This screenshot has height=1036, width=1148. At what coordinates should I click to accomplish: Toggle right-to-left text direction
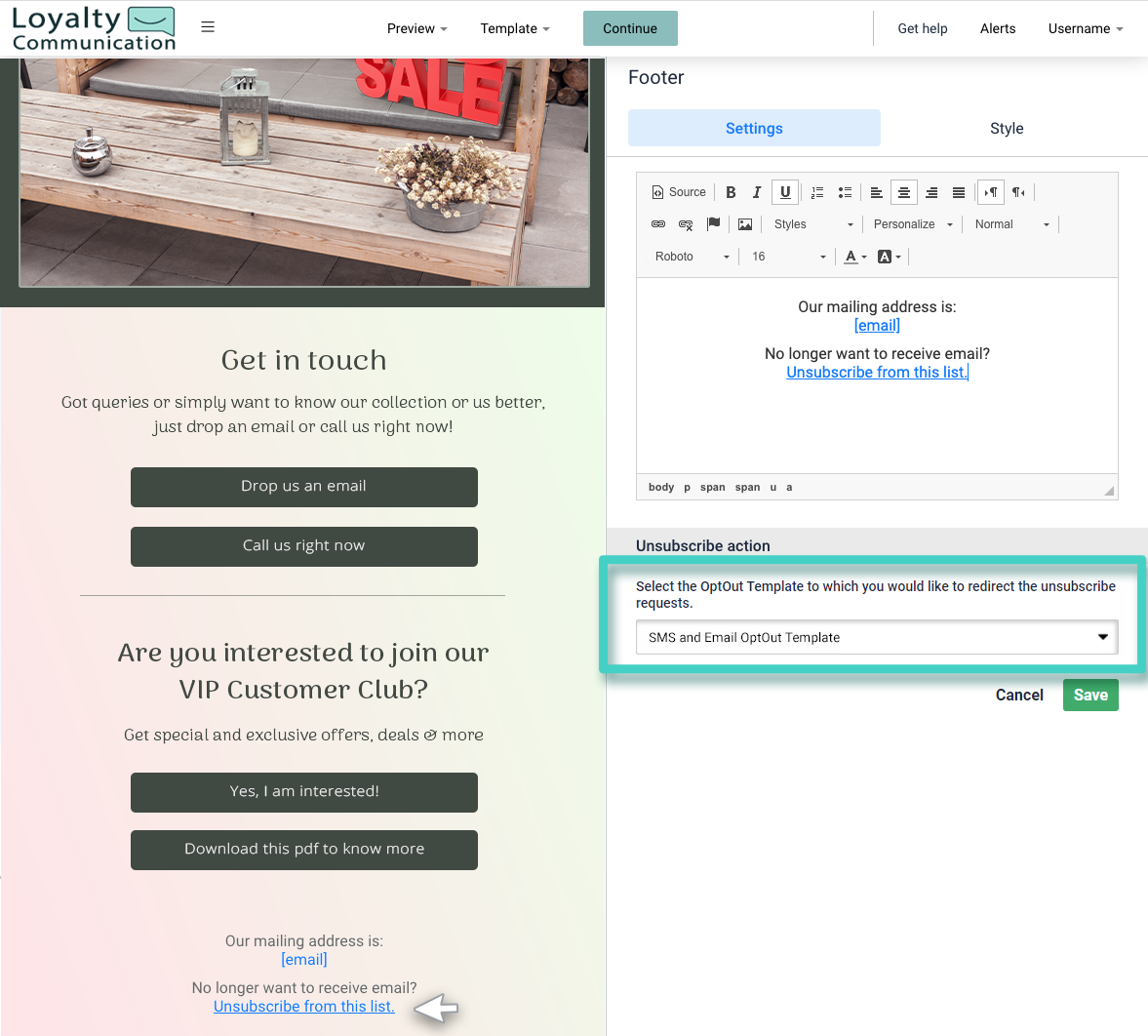point(1017,192)
